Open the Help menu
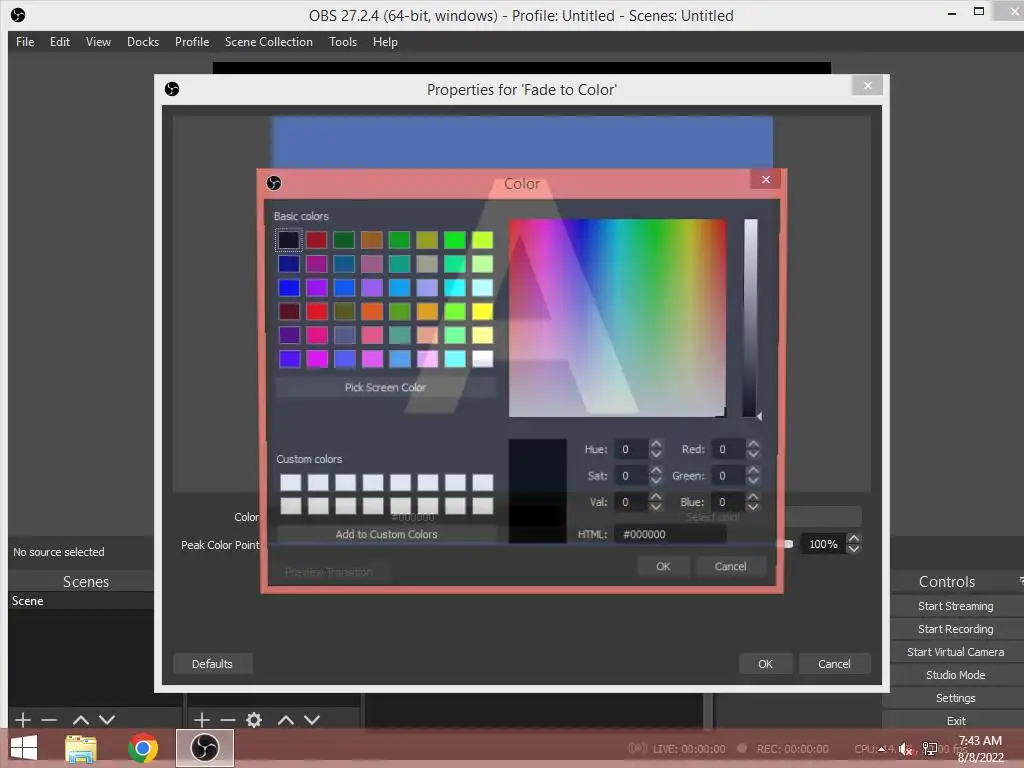The height and width of the screenshot is (768, 1024). pyautogui.click(x=385, y=42)
